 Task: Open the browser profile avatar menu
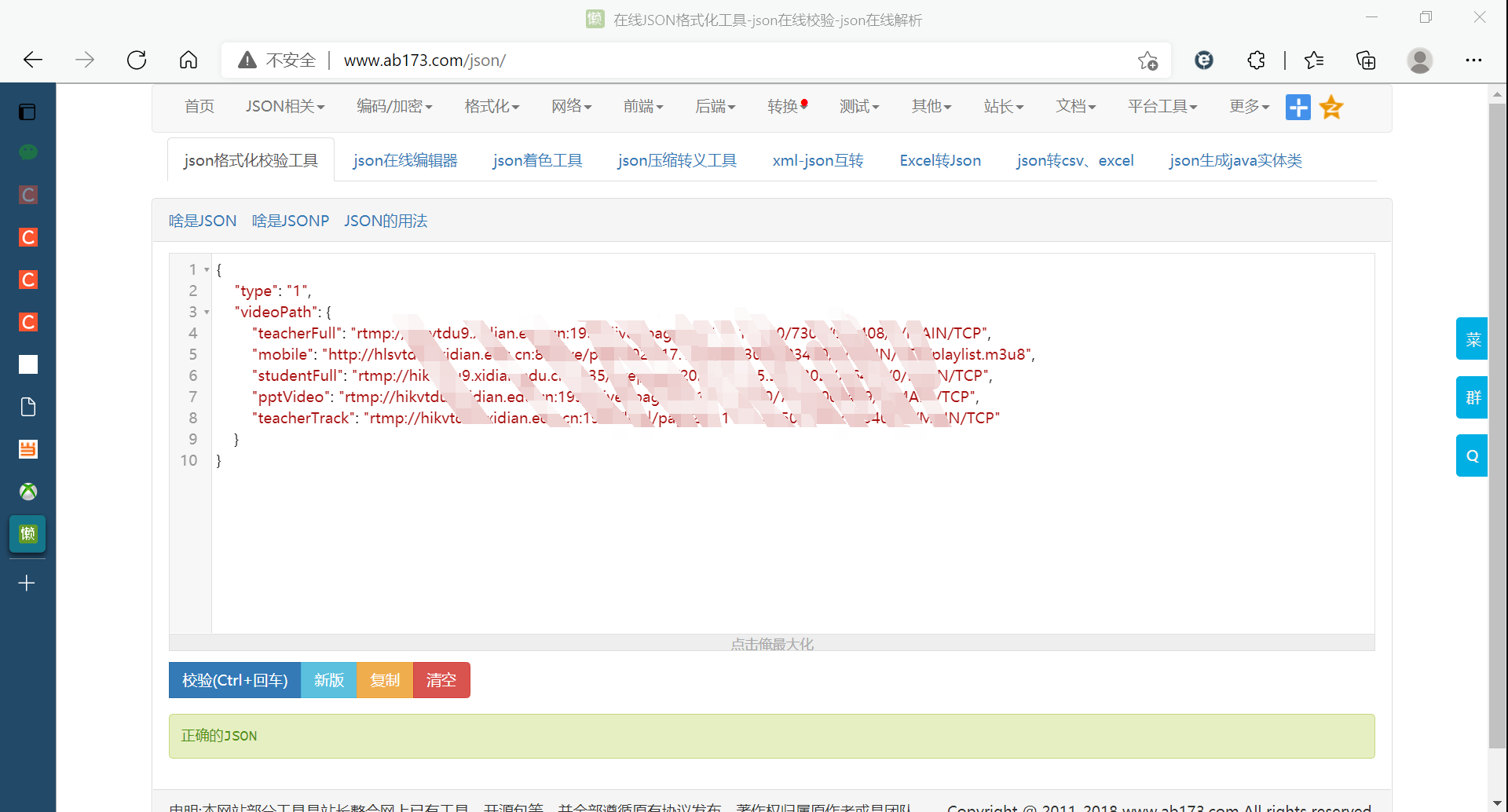tap(1421, 60)
